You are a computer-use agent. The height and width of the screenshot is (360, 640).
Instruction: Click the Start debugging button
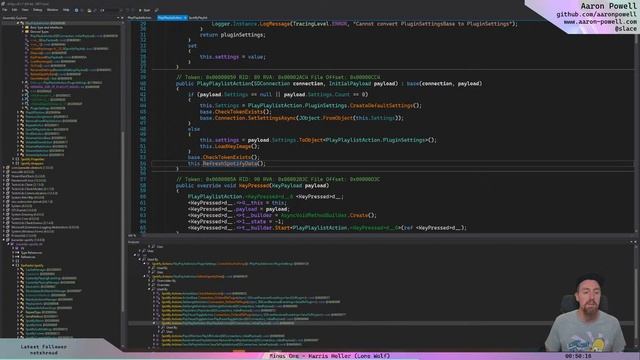144,10
